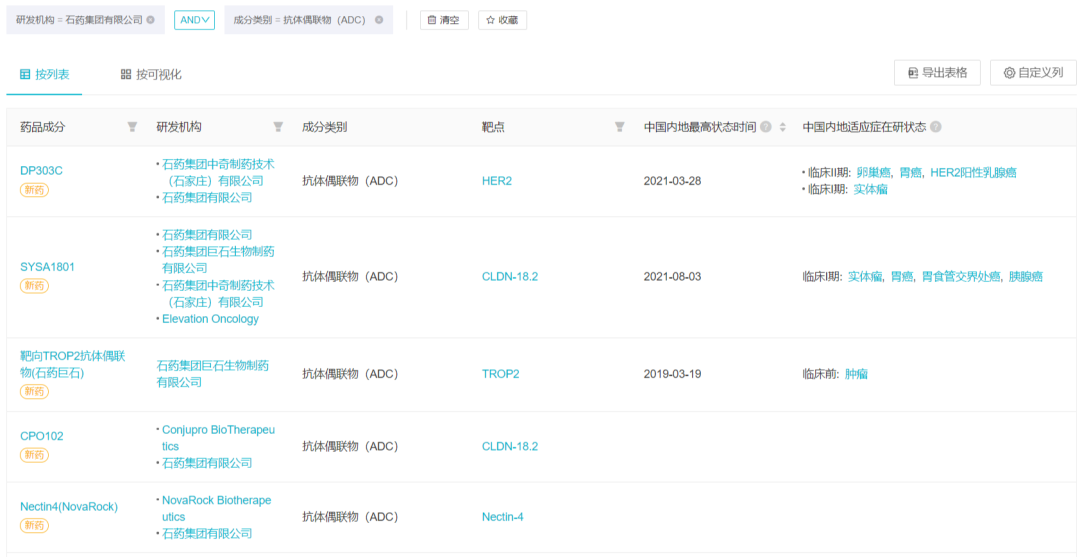The height and width of the screenshot is (557, 1080).
Task: Click the 卵巢癌 indication link
Action: pos(873,173)
